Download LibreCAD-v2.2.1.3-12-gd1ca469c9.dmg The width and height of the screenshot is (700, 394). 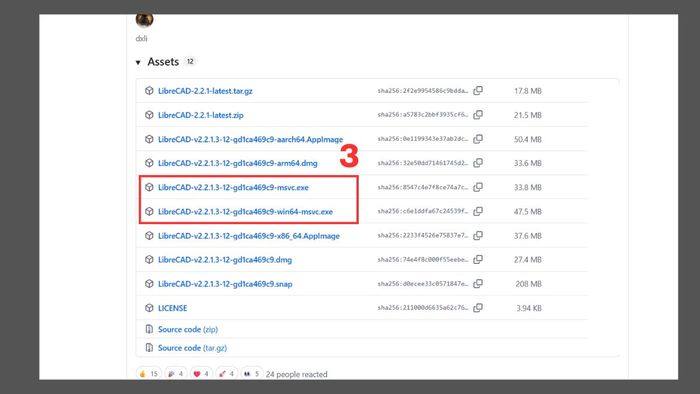[225, 260]
